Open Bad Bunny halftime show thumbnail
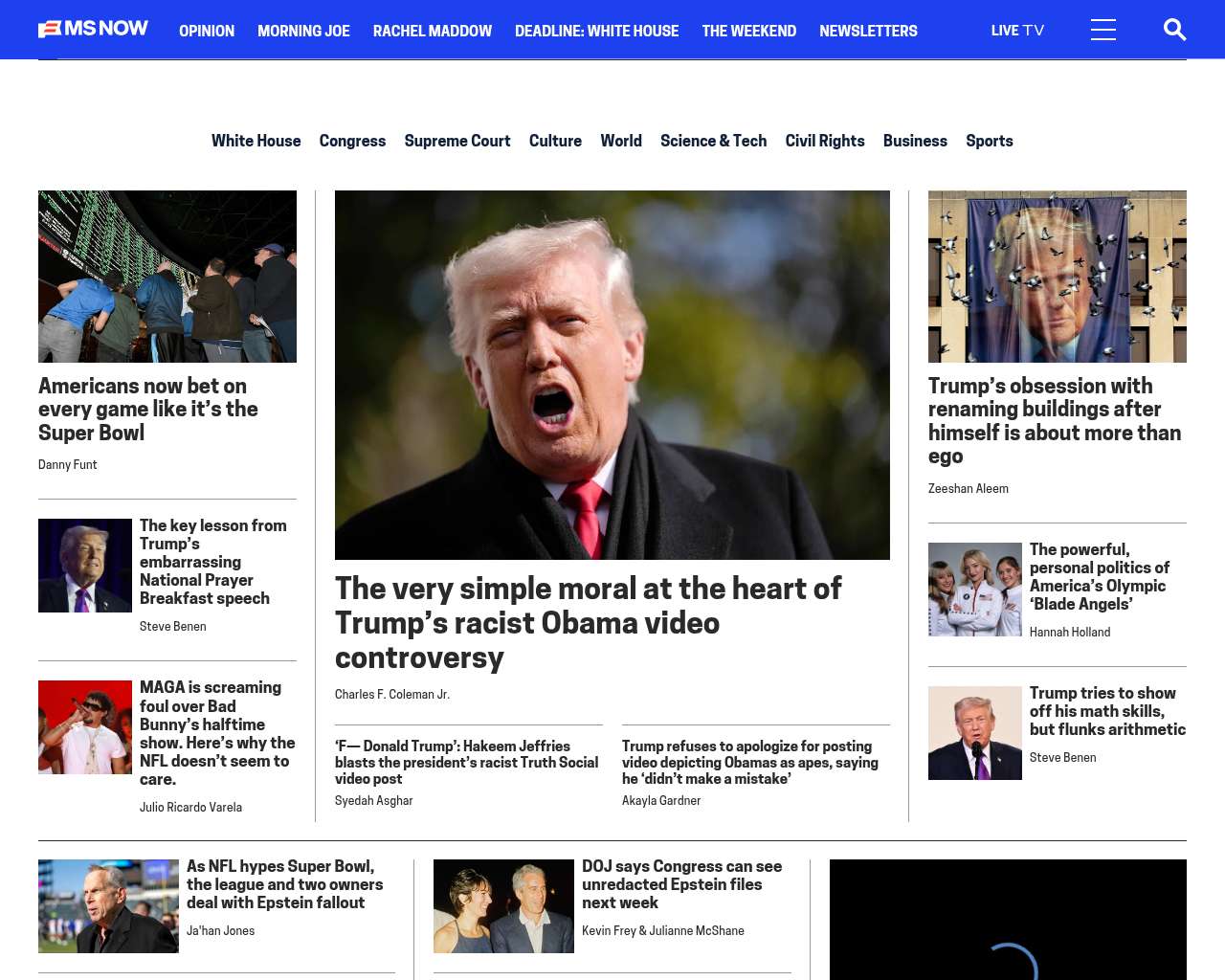Viewport: 1225px width, 980px height. [x=85, y=727]
